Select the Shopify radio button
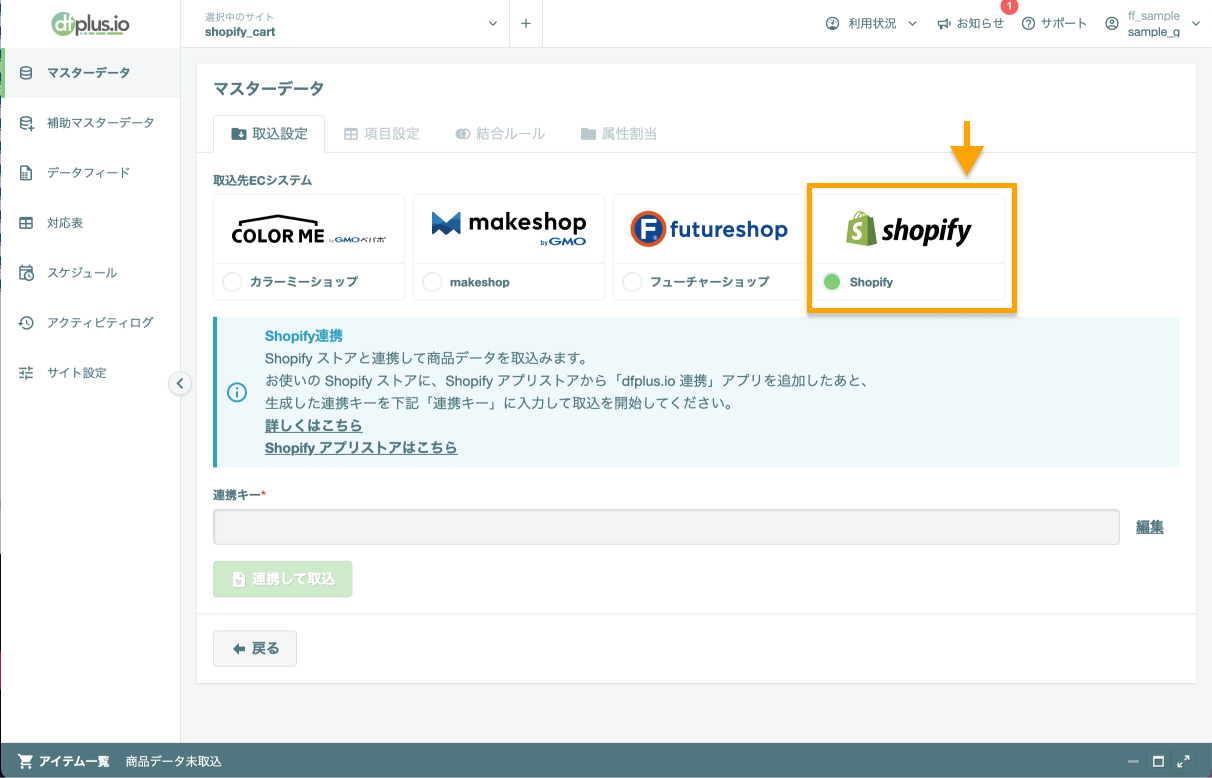Image resolution: width=1212 pixels, height=778 pixels. click(832, 282)
